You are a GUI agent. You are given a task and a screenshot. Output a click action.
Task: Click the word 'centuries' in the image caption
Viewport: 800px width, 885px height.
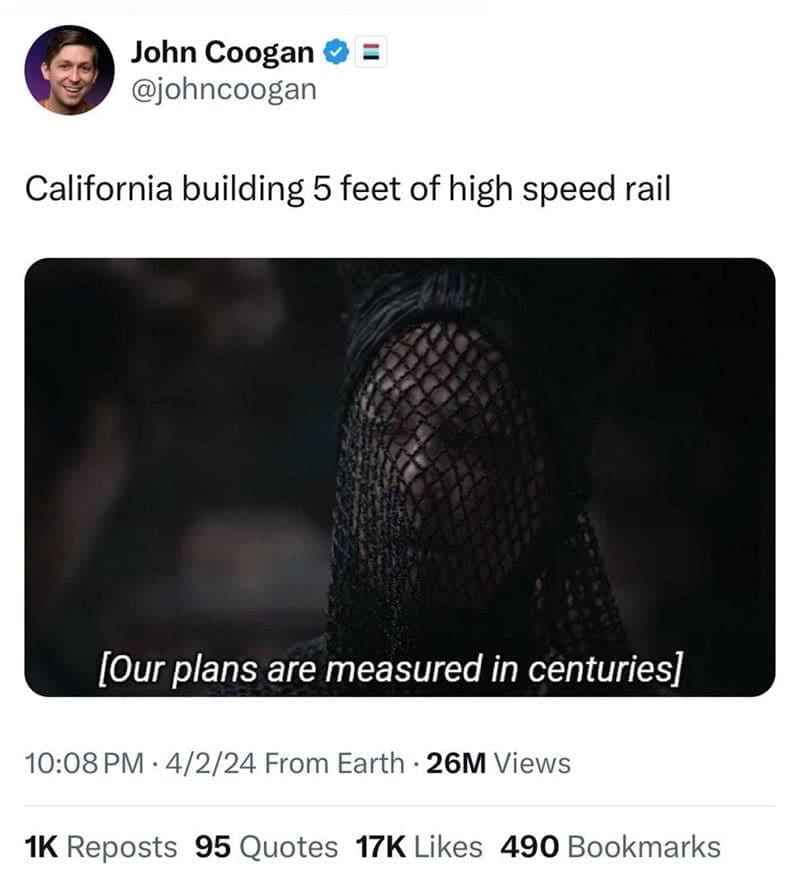609,664
